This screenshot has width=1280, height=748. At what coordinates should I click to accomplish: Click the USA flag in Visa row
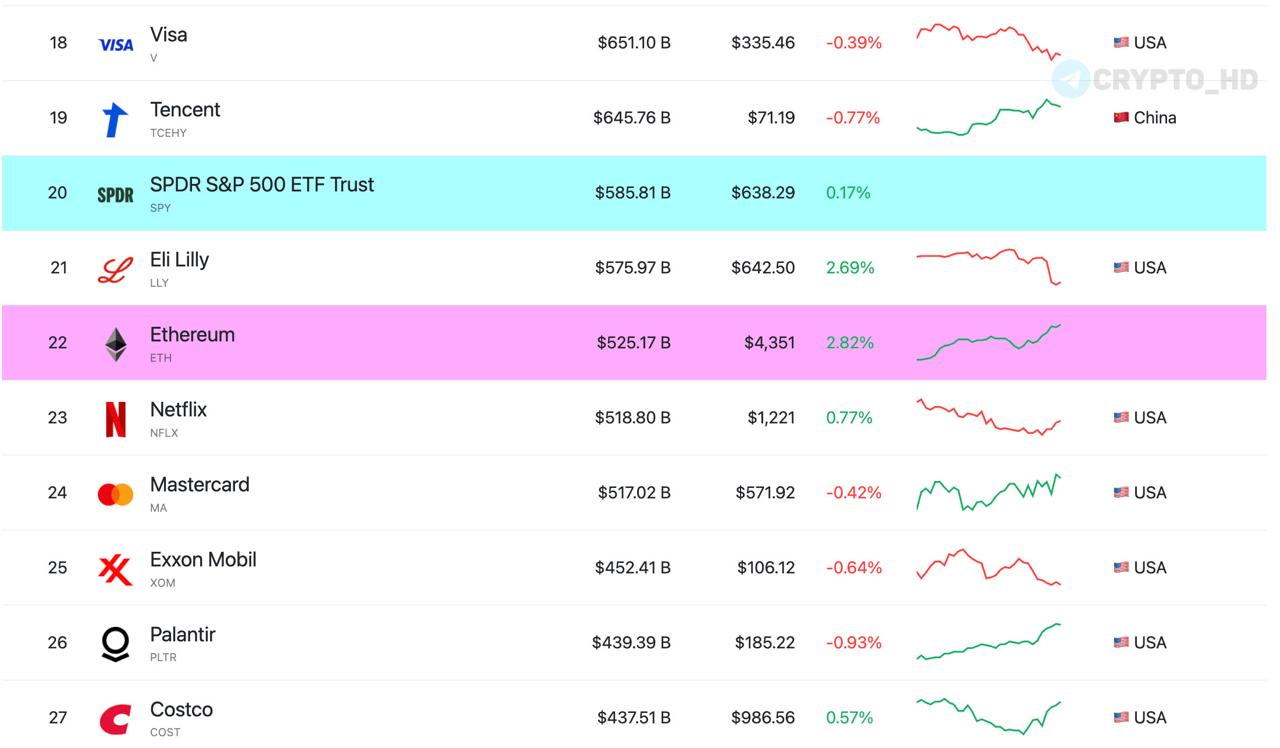pyautogui.click(x=1121, y=42)
